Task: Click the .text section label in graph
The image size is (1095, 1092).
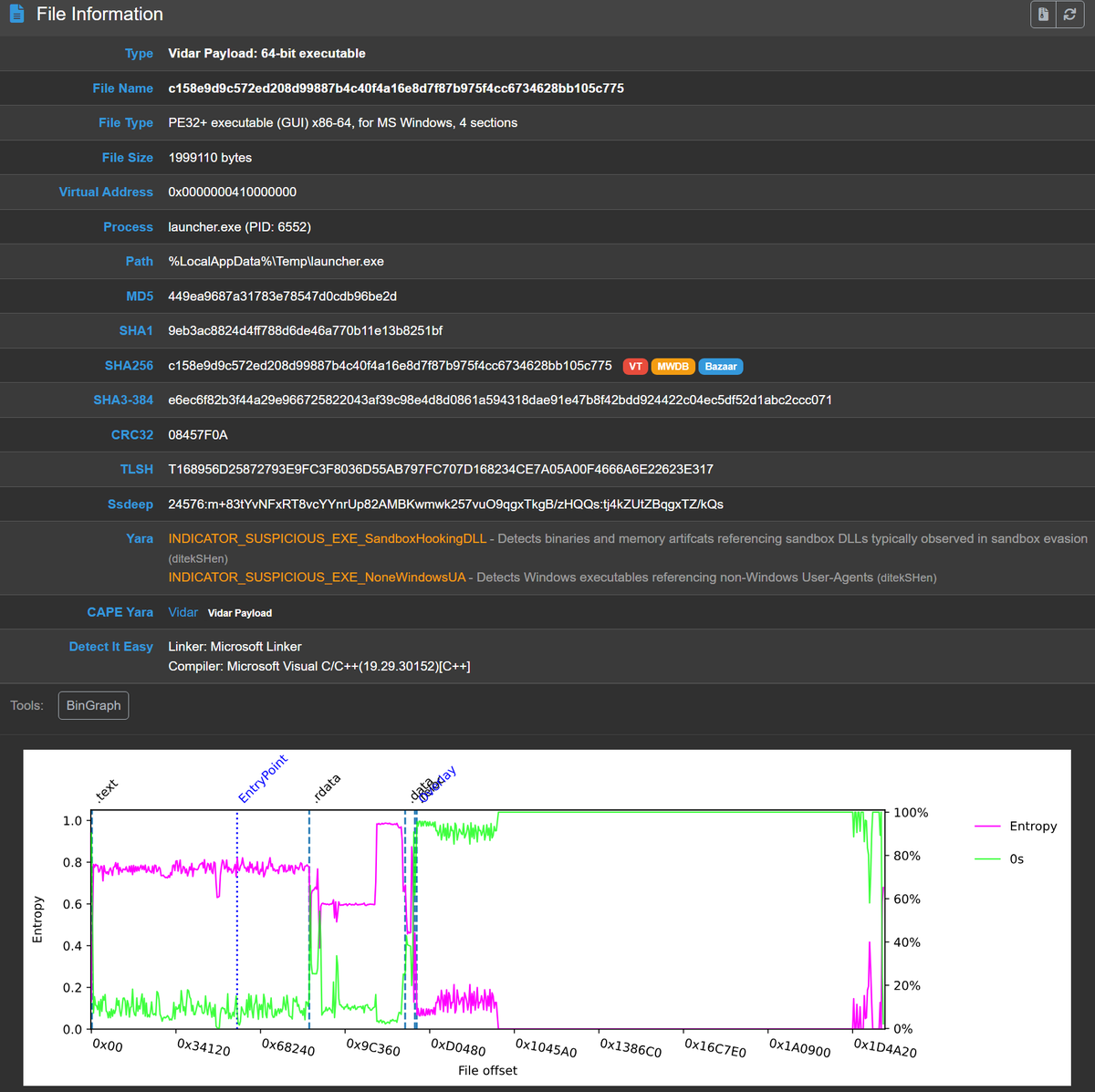Action: (x=106, y=792)
